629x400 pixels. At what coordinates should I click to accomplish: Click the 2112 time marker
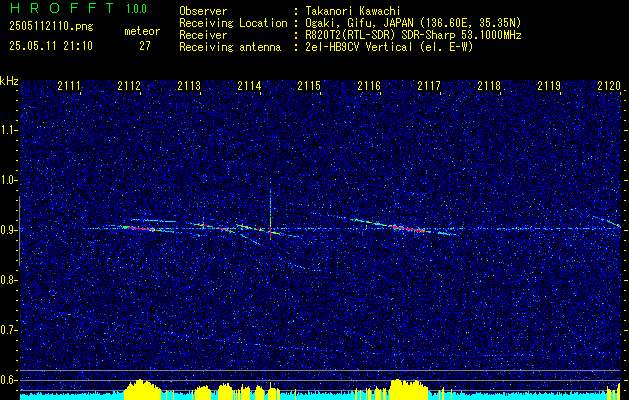(x=129, y=86)
